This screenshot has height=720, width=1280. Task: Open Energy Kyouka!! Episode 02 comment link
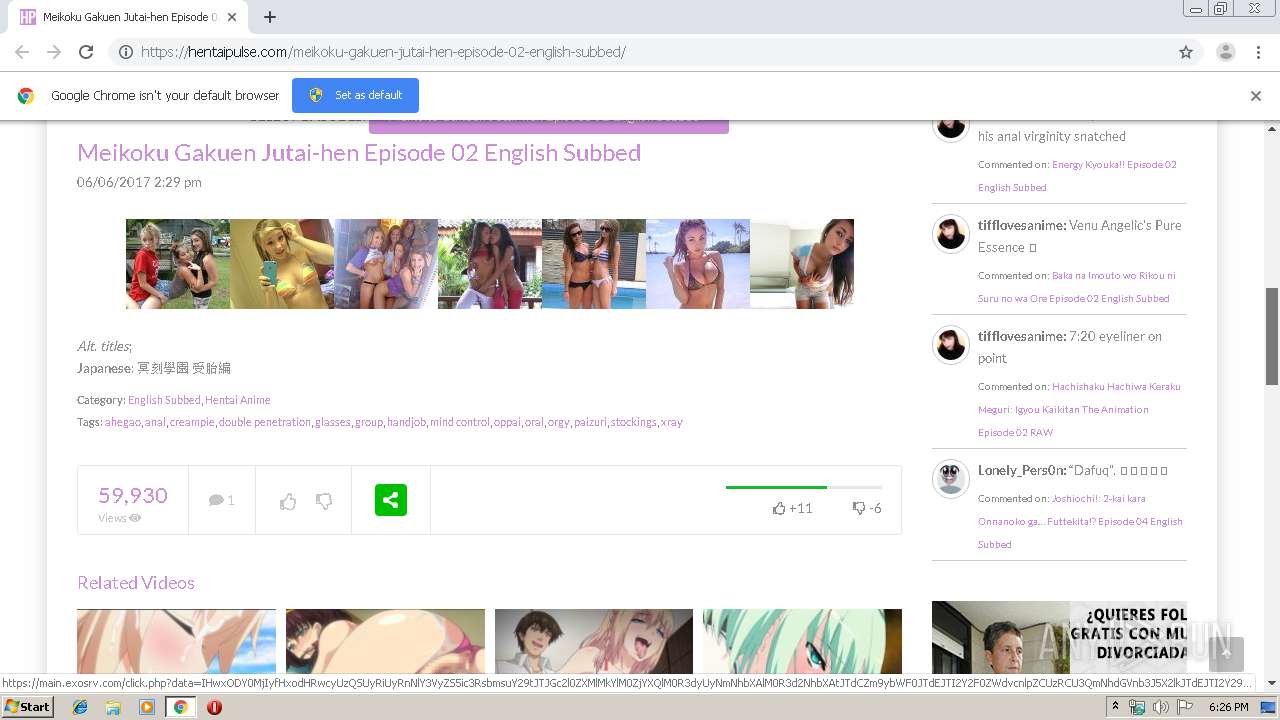1077,176
